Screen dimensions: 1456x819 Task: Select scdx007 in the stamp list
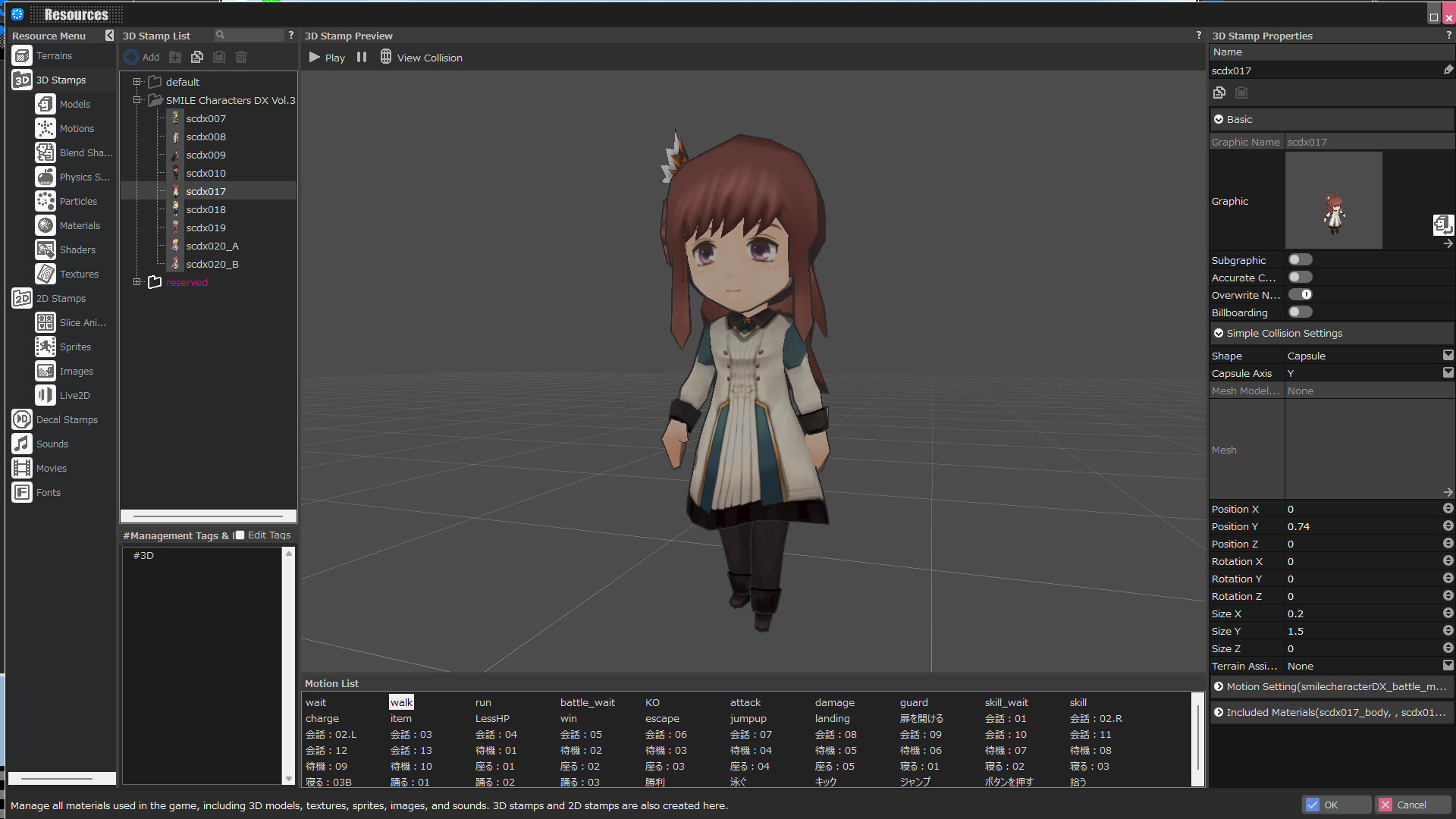pyautogui.click(x=206, y=118)
